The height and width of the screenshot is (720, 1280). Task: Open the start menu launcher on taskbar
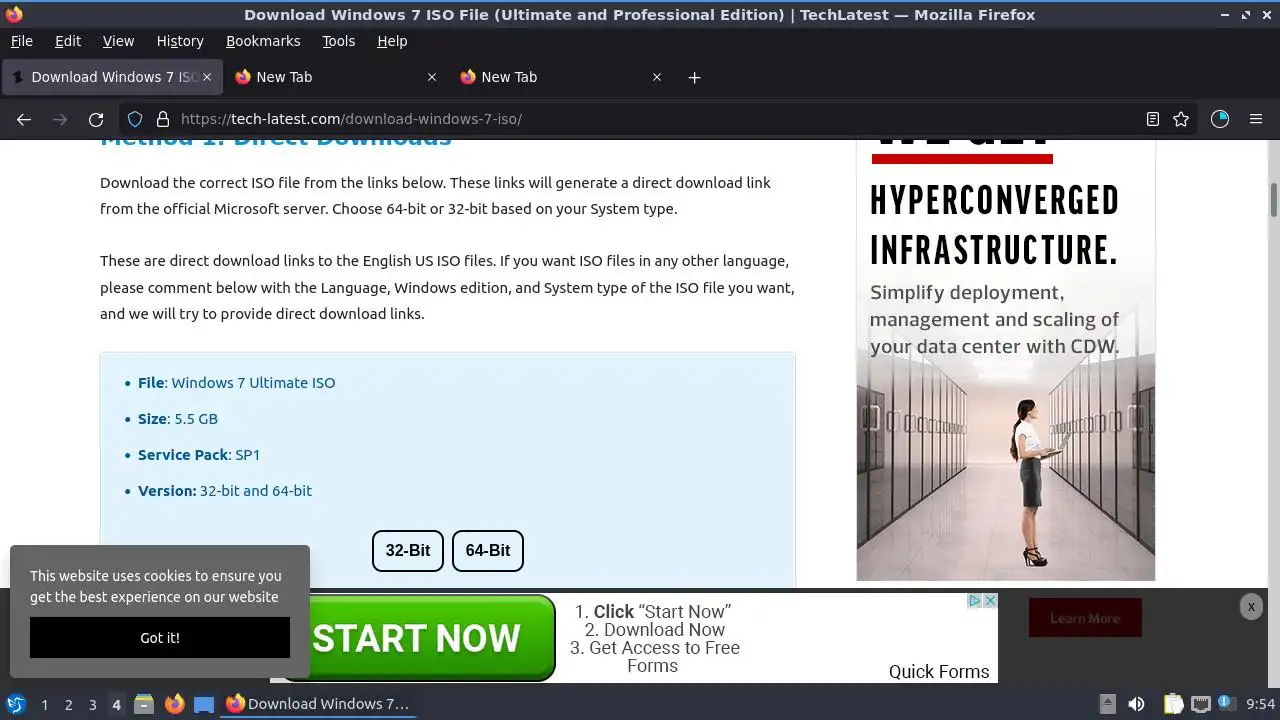(x=16, y=704)
